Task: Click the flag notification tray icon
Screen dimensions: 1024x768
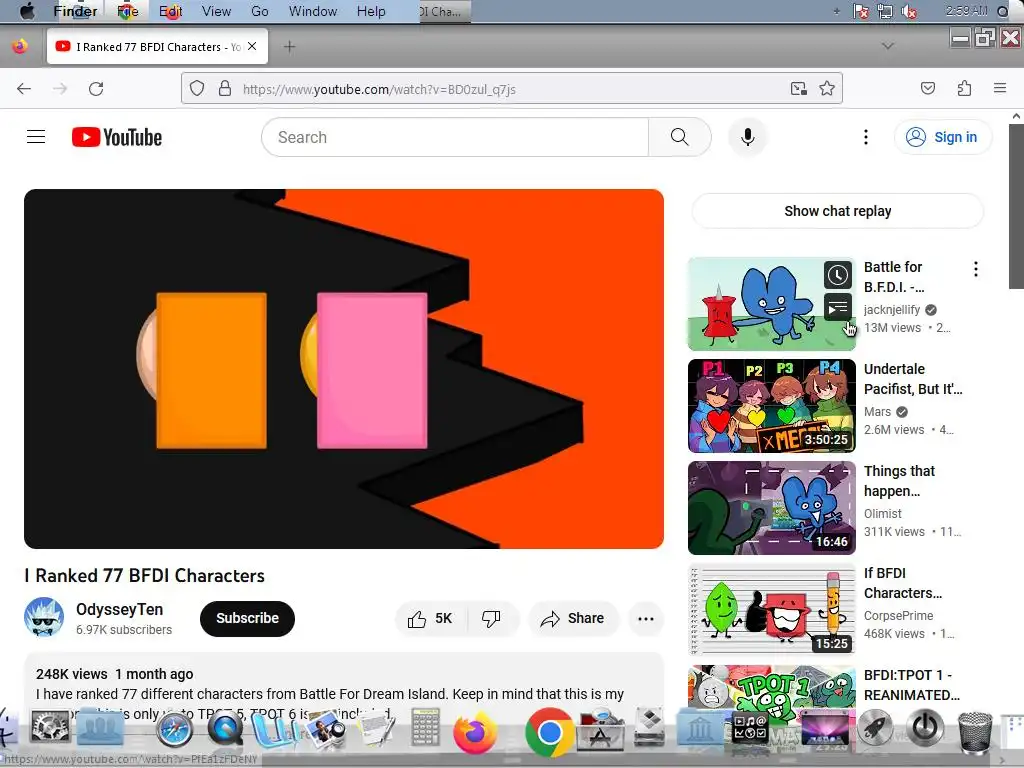Action: pyautogui.click(x=861, y=11)
